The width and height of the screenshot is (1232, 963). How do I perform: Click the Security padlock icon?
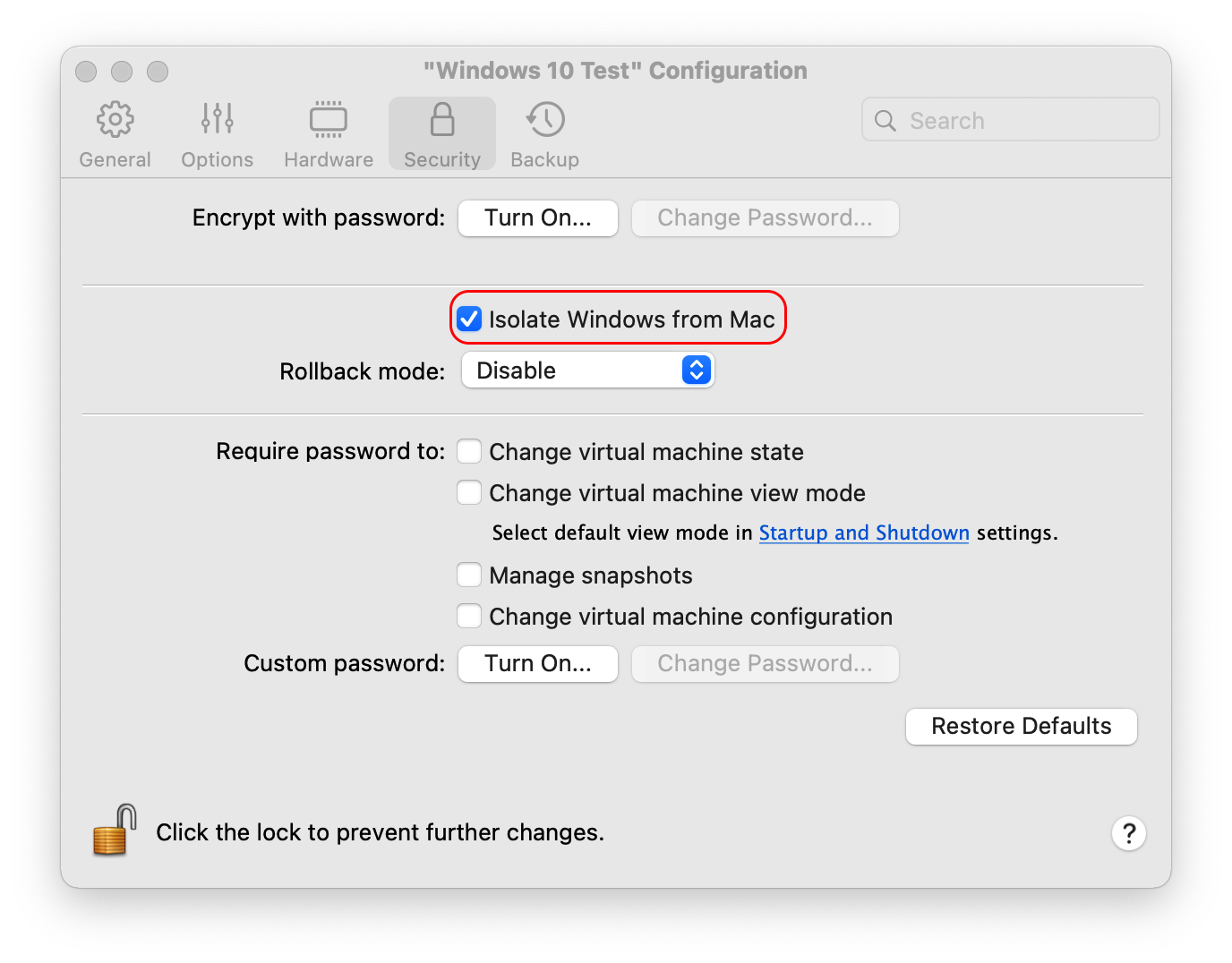pos(442,120)
